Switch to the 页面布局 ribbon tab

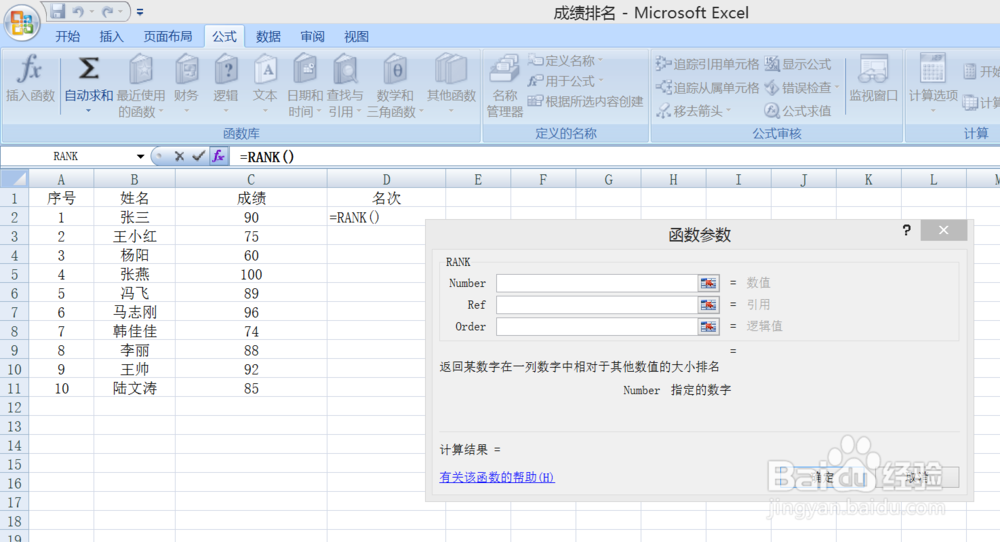[x=168, y=36]
